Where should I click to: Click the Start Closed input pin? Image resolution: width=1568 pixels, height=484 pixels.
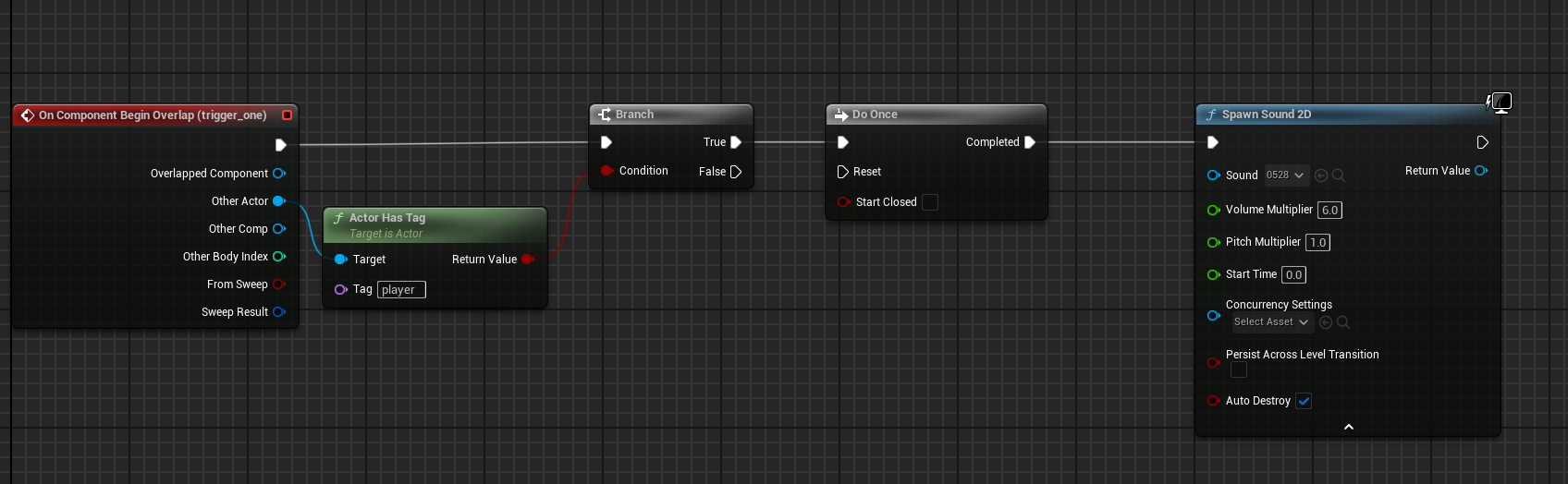click(x=843, y=202)
